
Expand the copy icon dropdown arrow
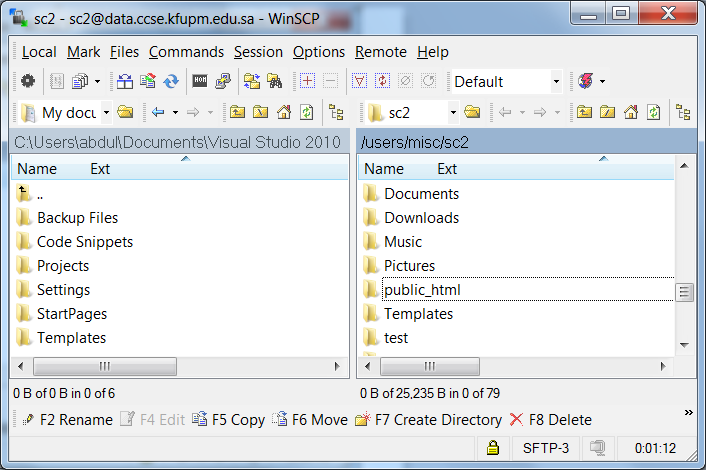coord(97,81)
